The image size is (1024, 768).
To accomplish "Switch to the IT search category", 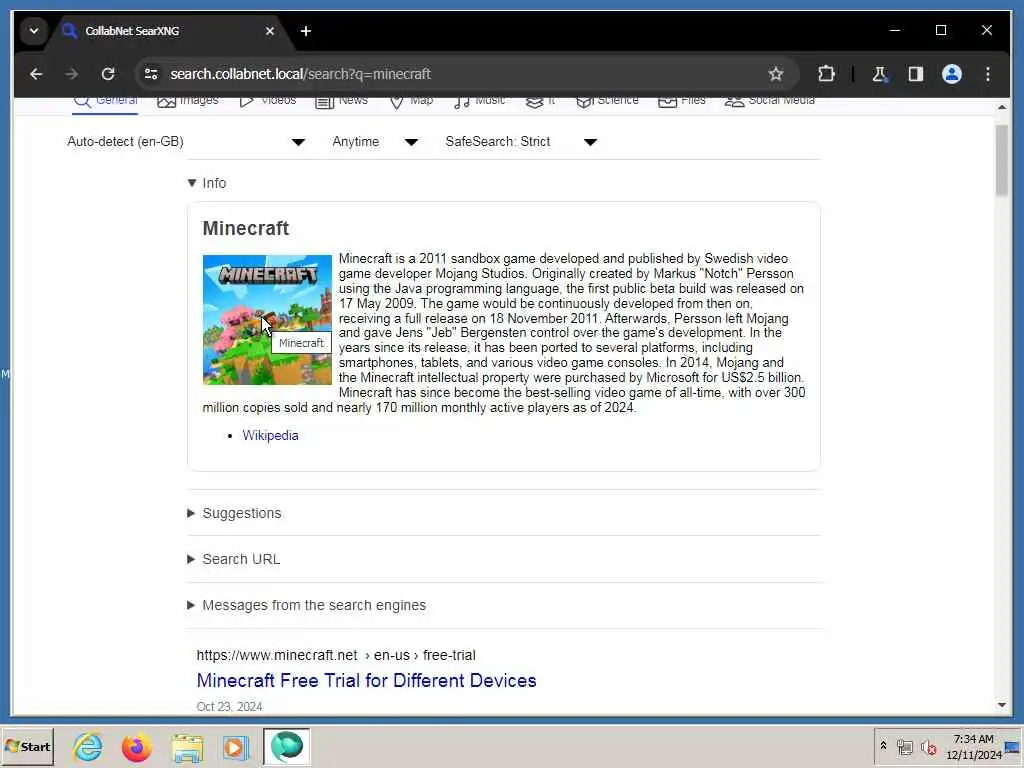I will [x=541, y=101].
